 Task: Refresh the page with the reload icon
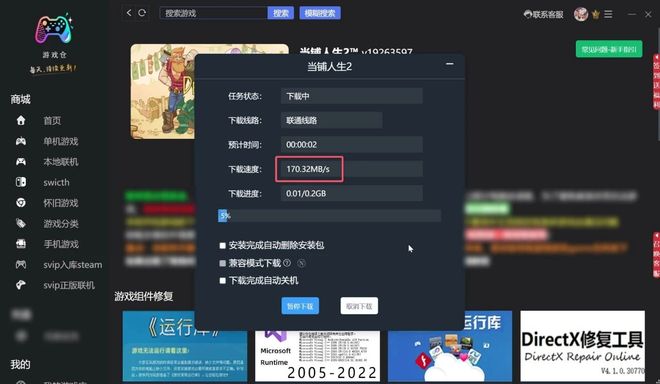click(142, 13)
